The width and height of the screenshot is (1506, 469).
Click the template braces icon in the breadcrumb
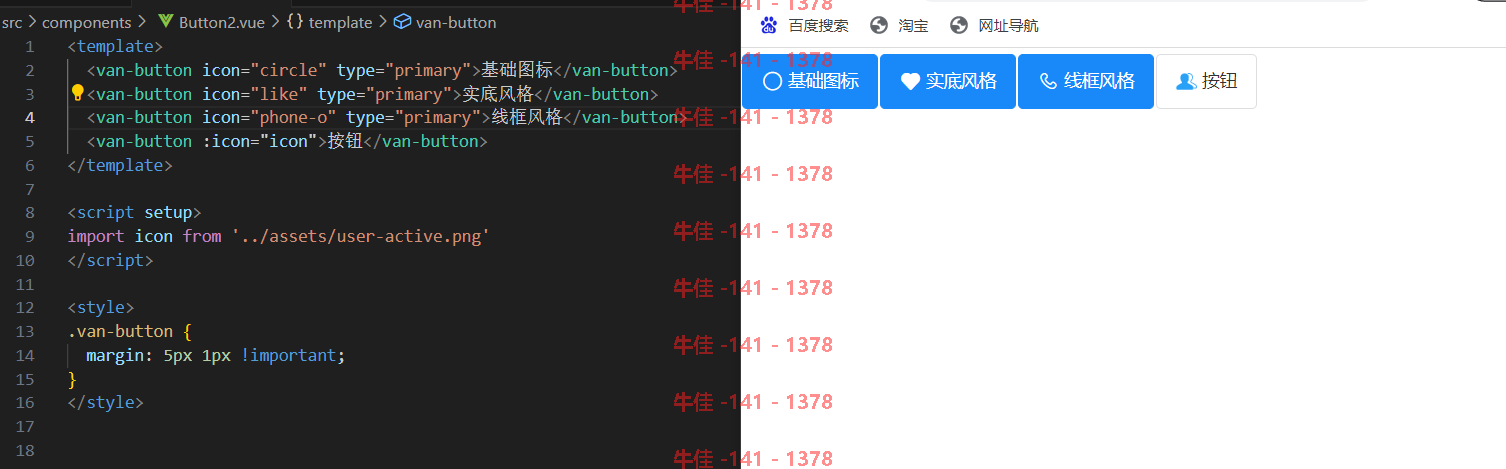click(296, 22)
